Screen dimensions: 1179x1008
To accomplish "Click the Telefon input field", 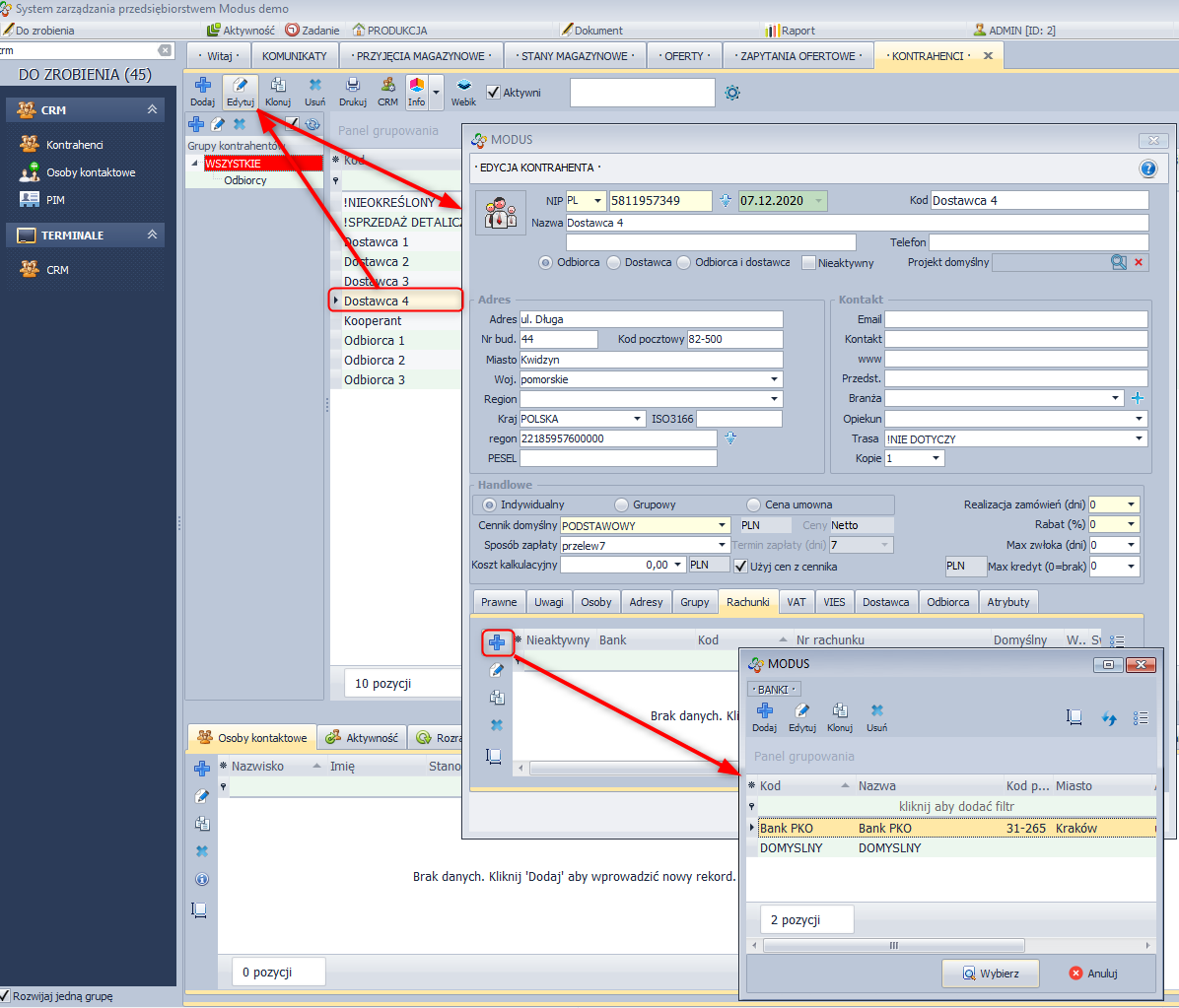I will coord(1038,242).
